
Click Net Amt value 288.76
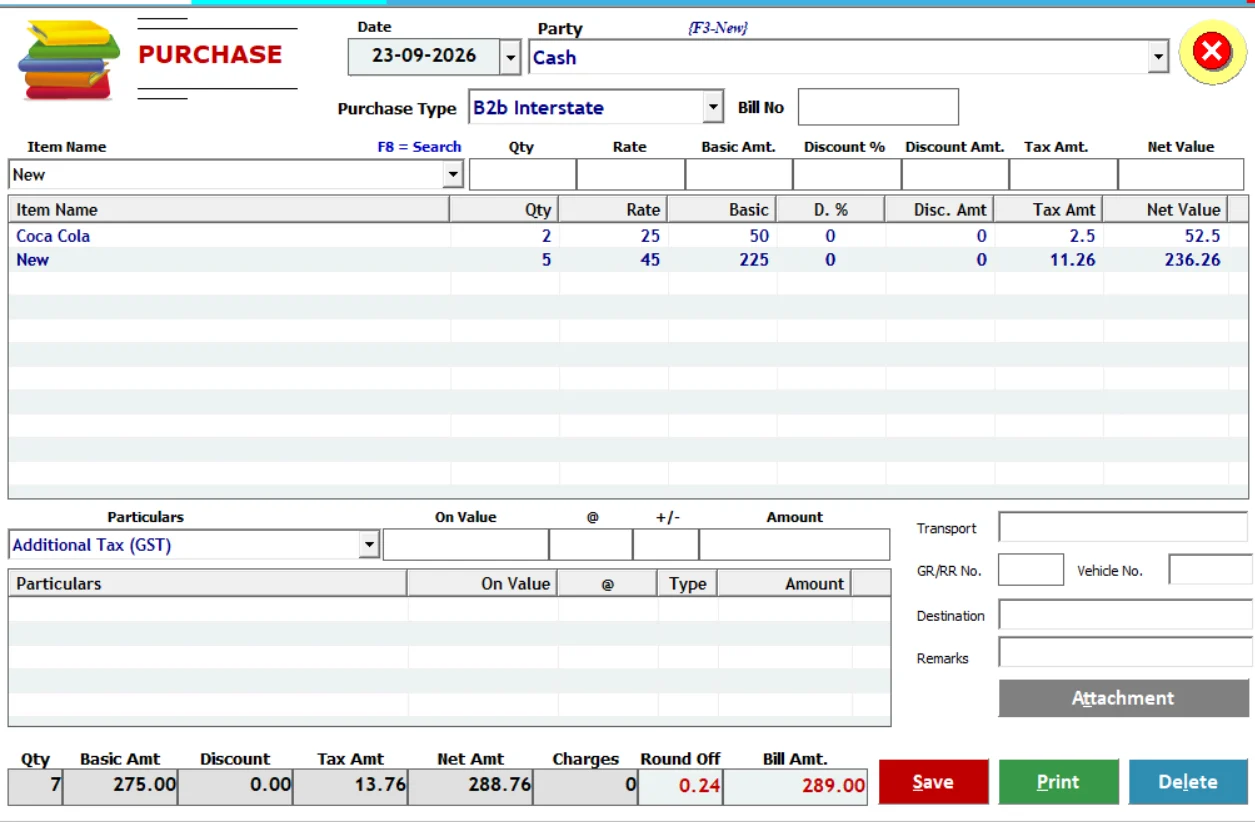click(x=471, y=785)
